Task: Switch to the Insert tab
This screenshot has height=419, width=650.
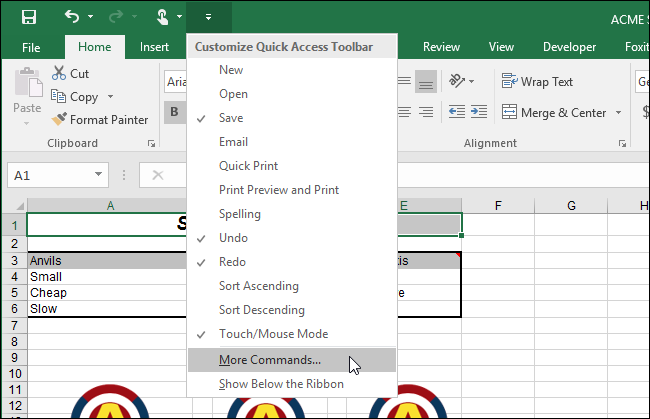Action: 154,47
